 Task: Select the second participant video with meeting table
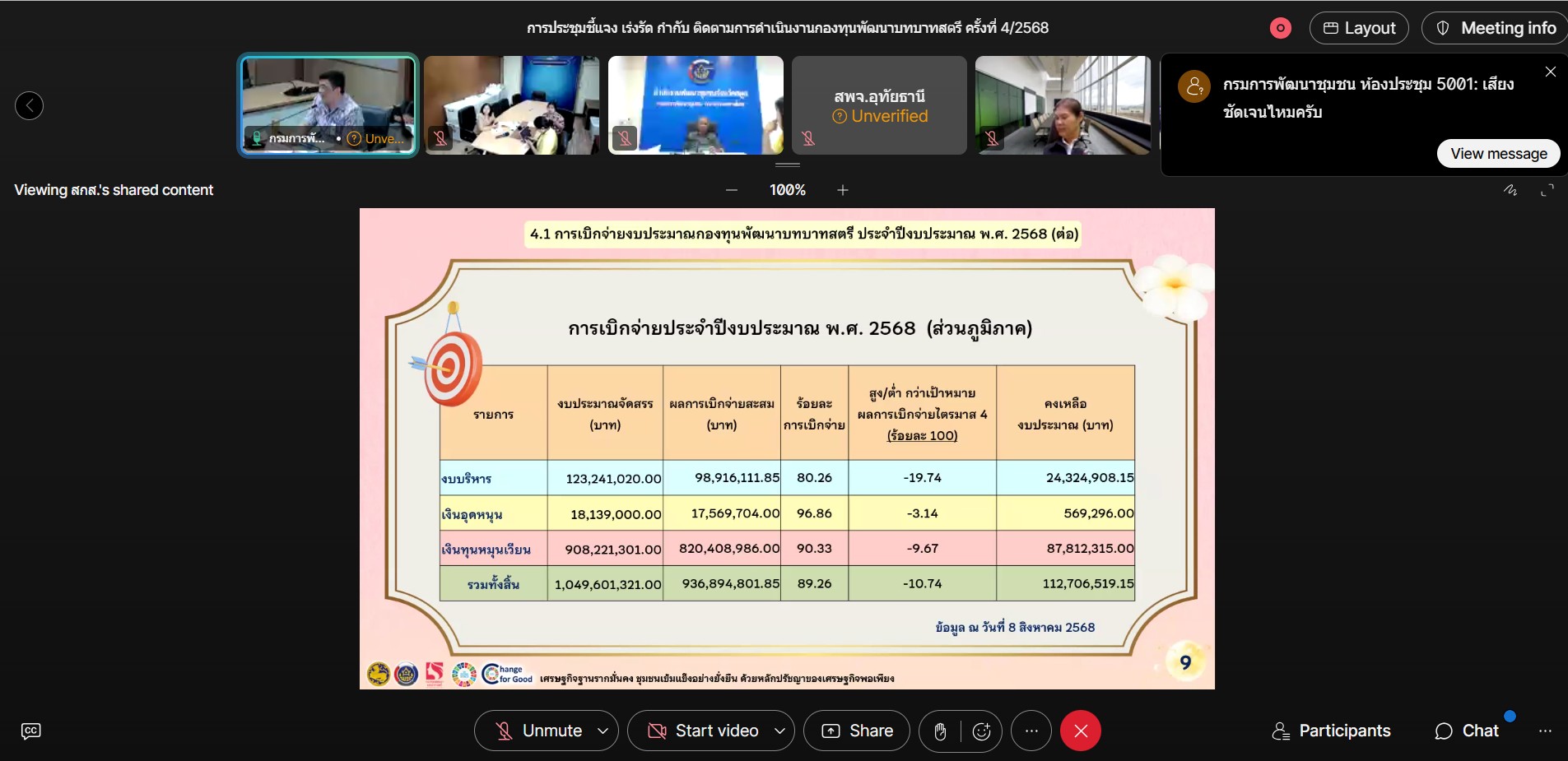(512, 105)
